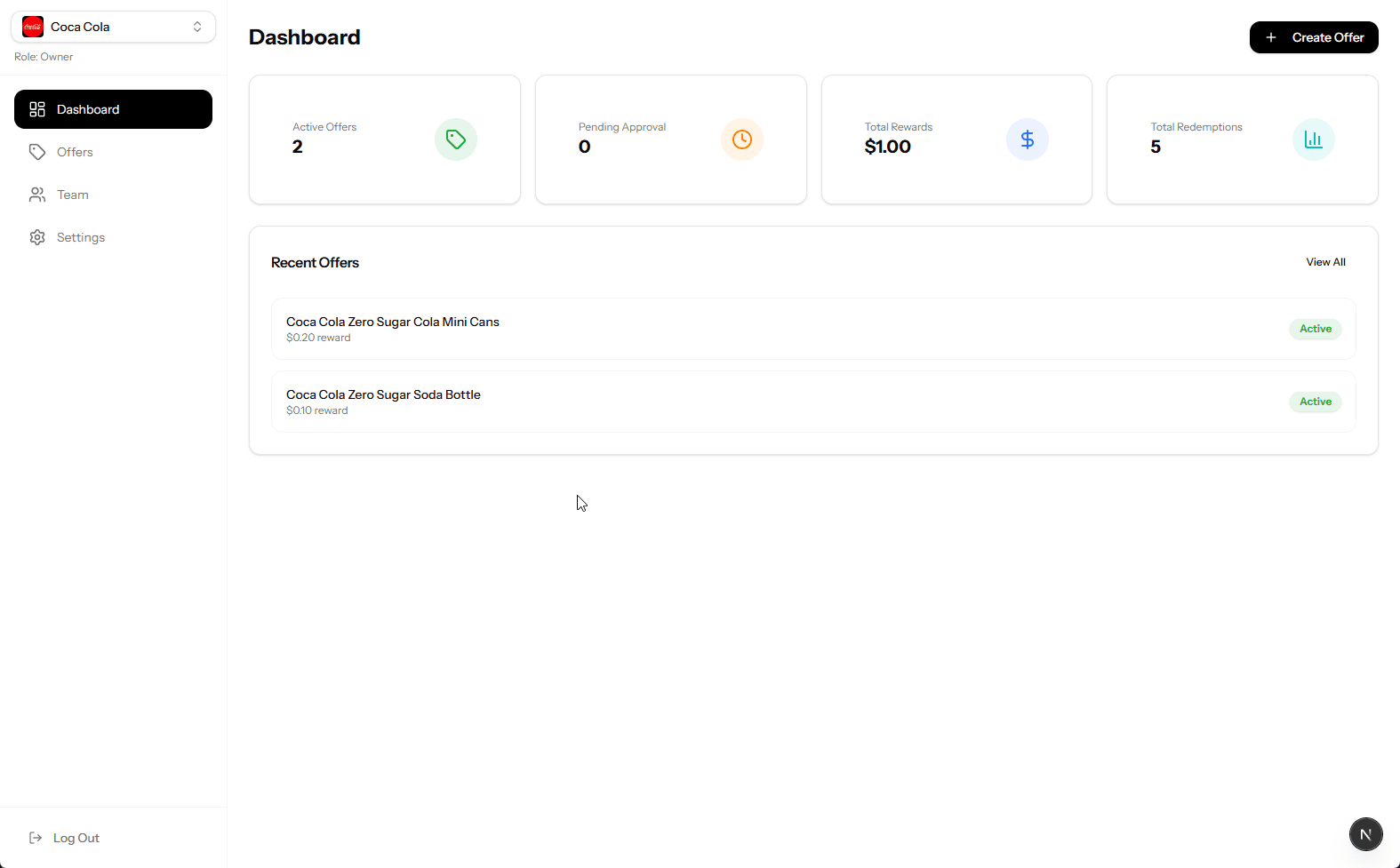The height and width of the screenshot is (868, 1400).
Task: Click the Pending Approval label
Action: pyautogui.click(x=622, y=127)
